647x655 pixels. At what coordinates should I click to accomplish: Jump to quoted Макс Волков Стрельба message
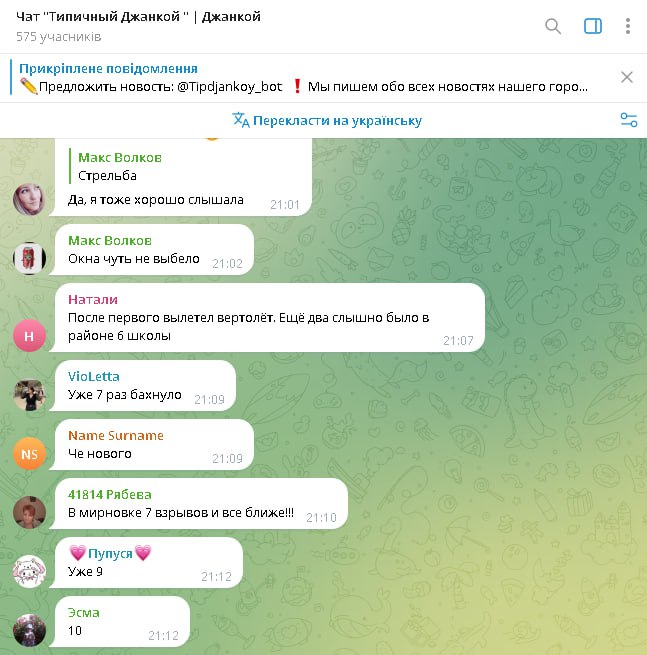tap(115, 166)
